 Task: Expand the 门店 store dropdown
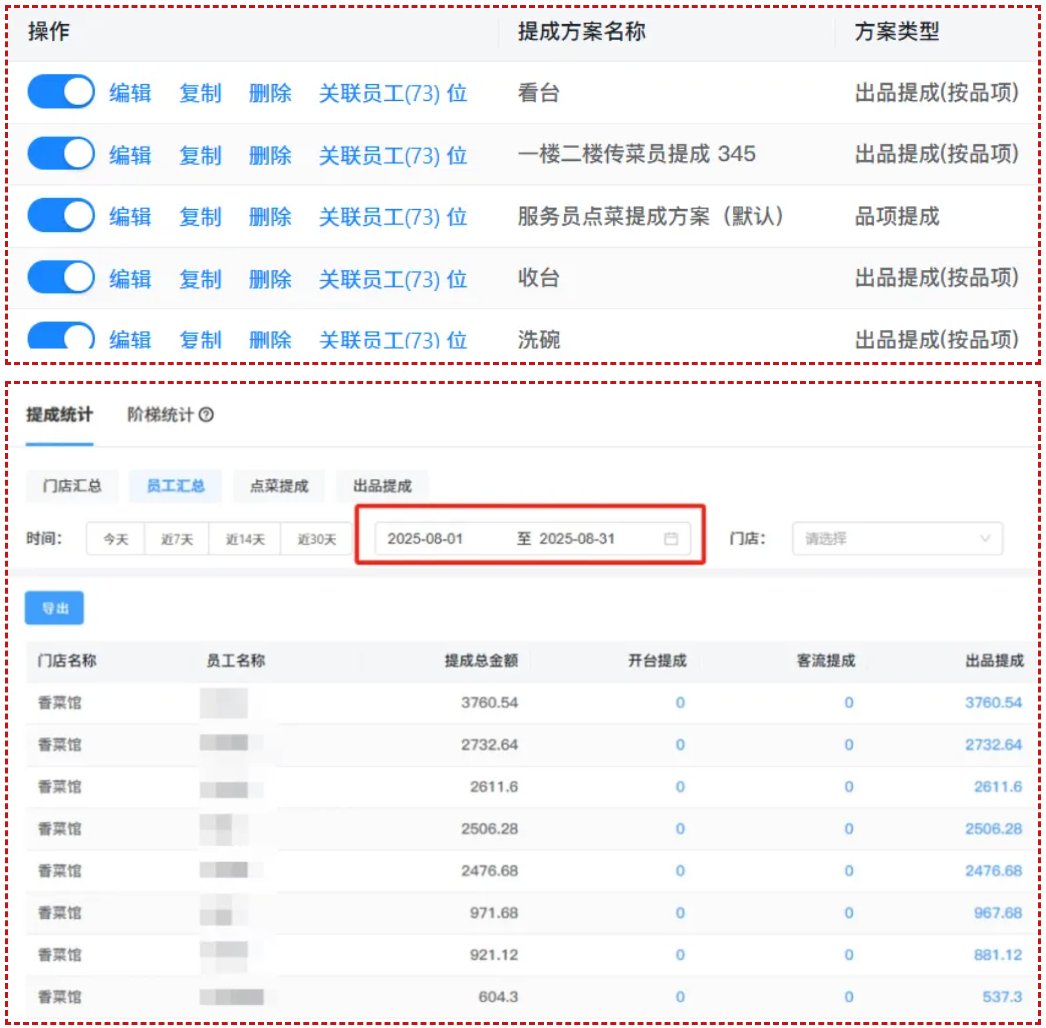(x=896, y=539)
